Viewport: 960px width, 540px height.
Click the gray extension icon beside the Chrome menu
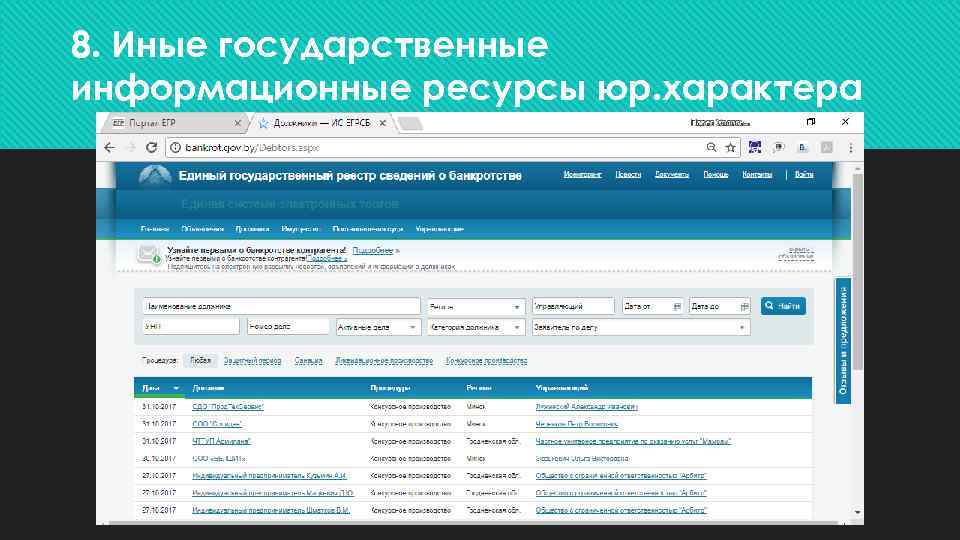pos(827,148)
